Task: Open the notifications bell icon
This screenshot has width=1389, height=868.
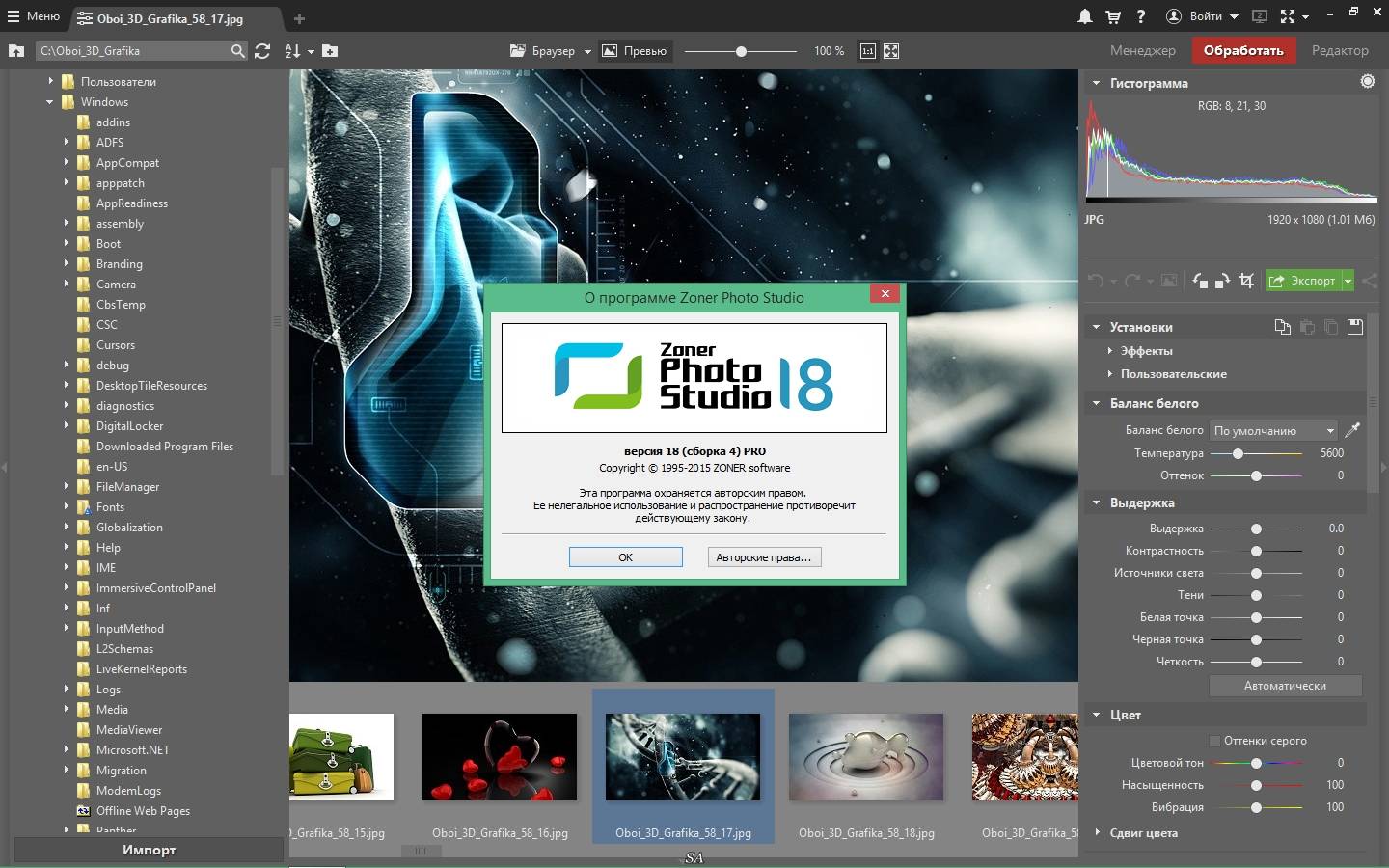Action: [x=1085, y=16]
